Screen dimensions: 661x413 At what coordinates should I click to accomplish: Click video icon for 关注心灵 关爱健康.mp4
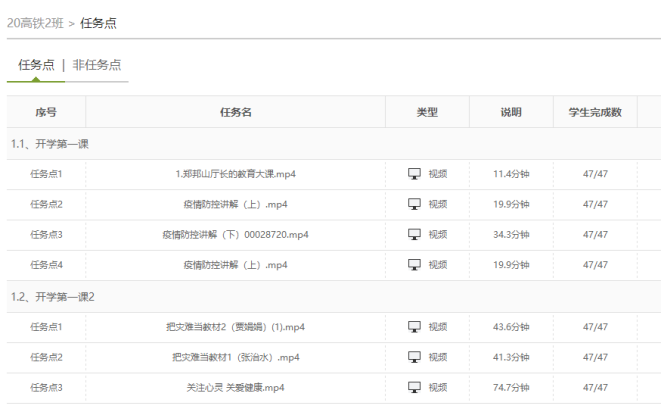click(414, 387)
